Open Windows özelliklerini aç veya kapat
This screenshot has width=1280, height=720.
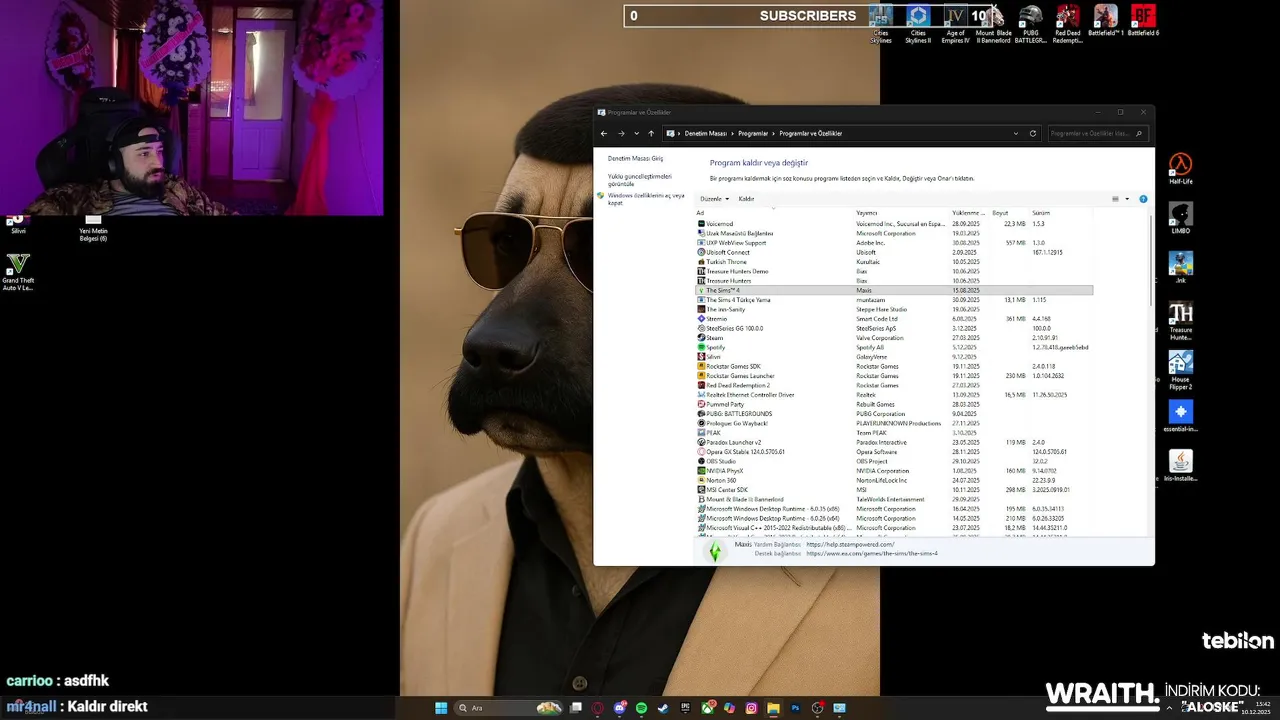[646, 199]
